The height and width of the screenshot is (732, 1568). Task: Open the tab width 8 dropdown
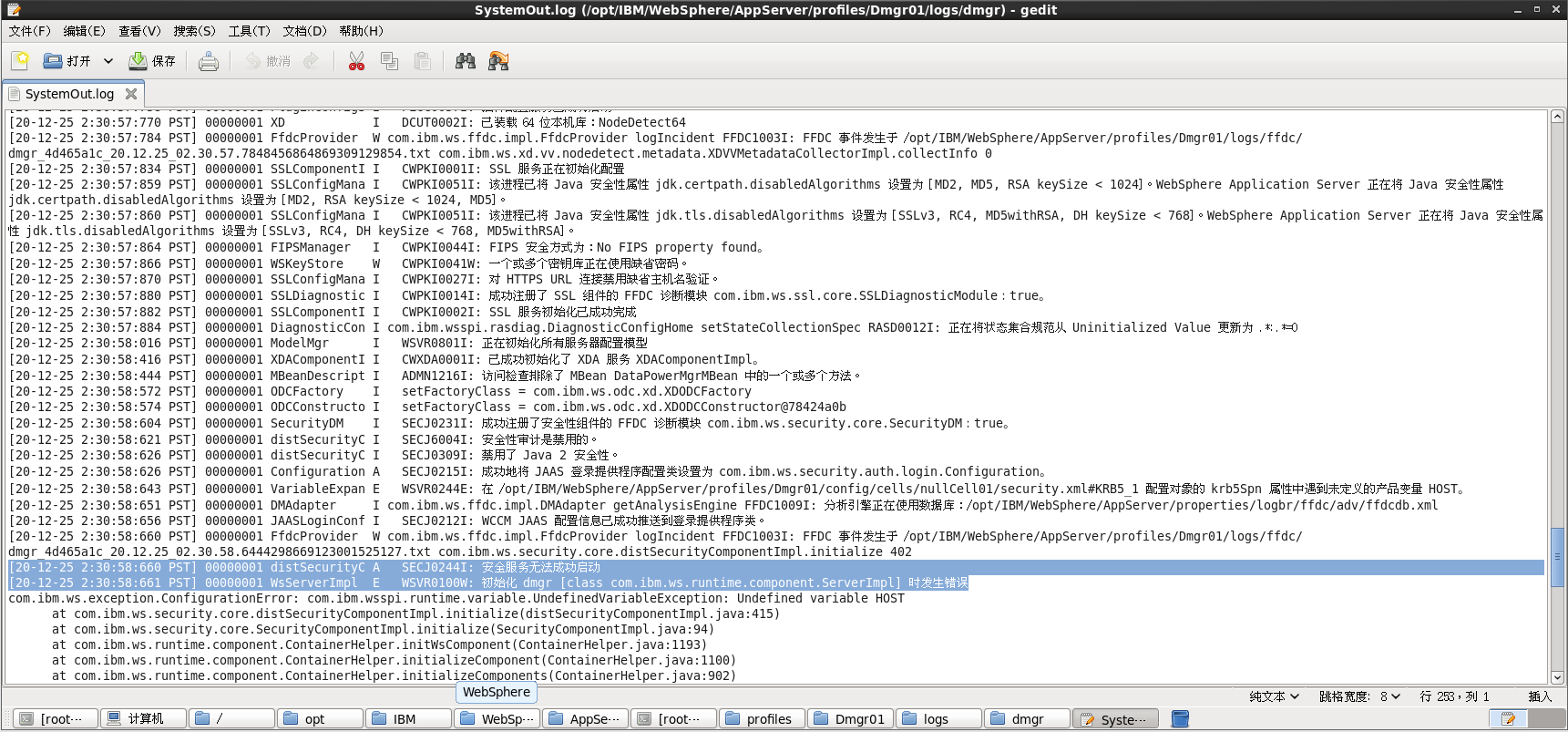click(1360, 696)
